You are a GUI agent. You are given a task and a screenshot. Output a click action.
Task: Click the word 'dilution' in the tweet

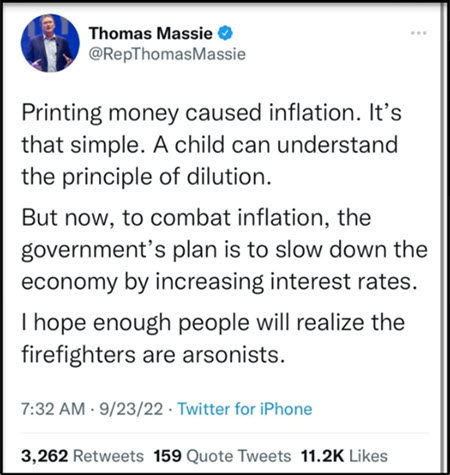click(x=229, y=177)
